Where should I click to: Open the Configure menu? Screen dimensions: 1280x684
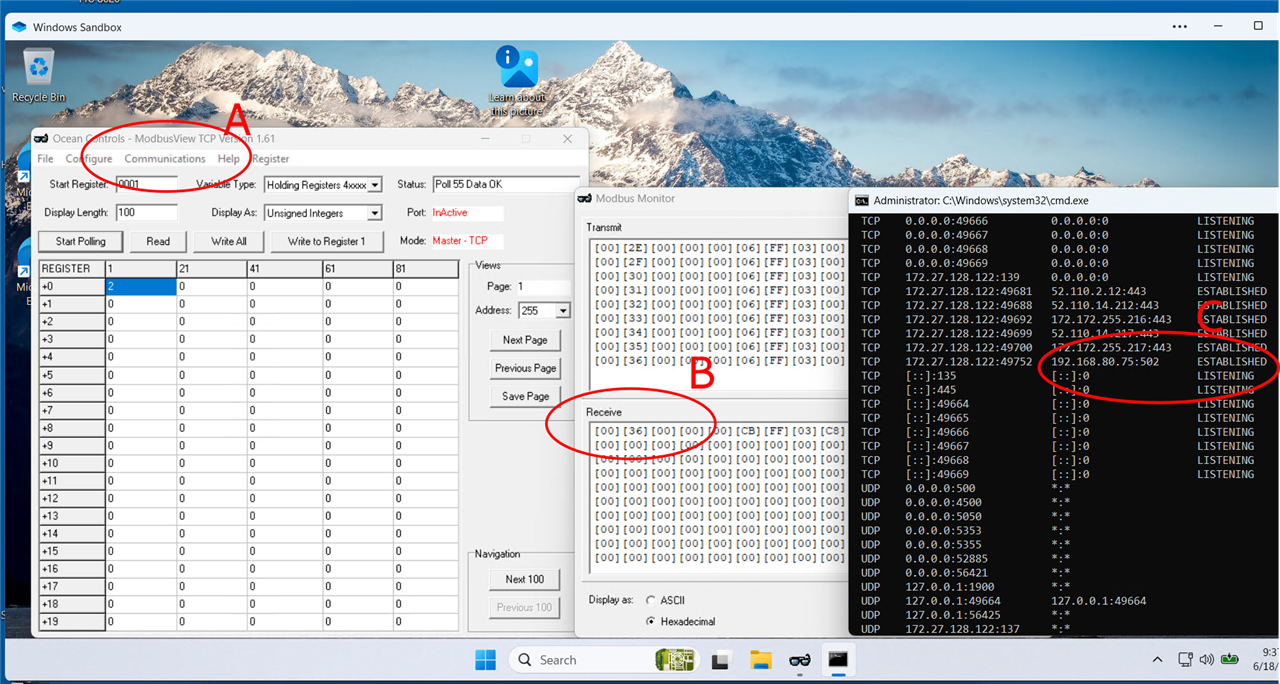pos(89,159)
